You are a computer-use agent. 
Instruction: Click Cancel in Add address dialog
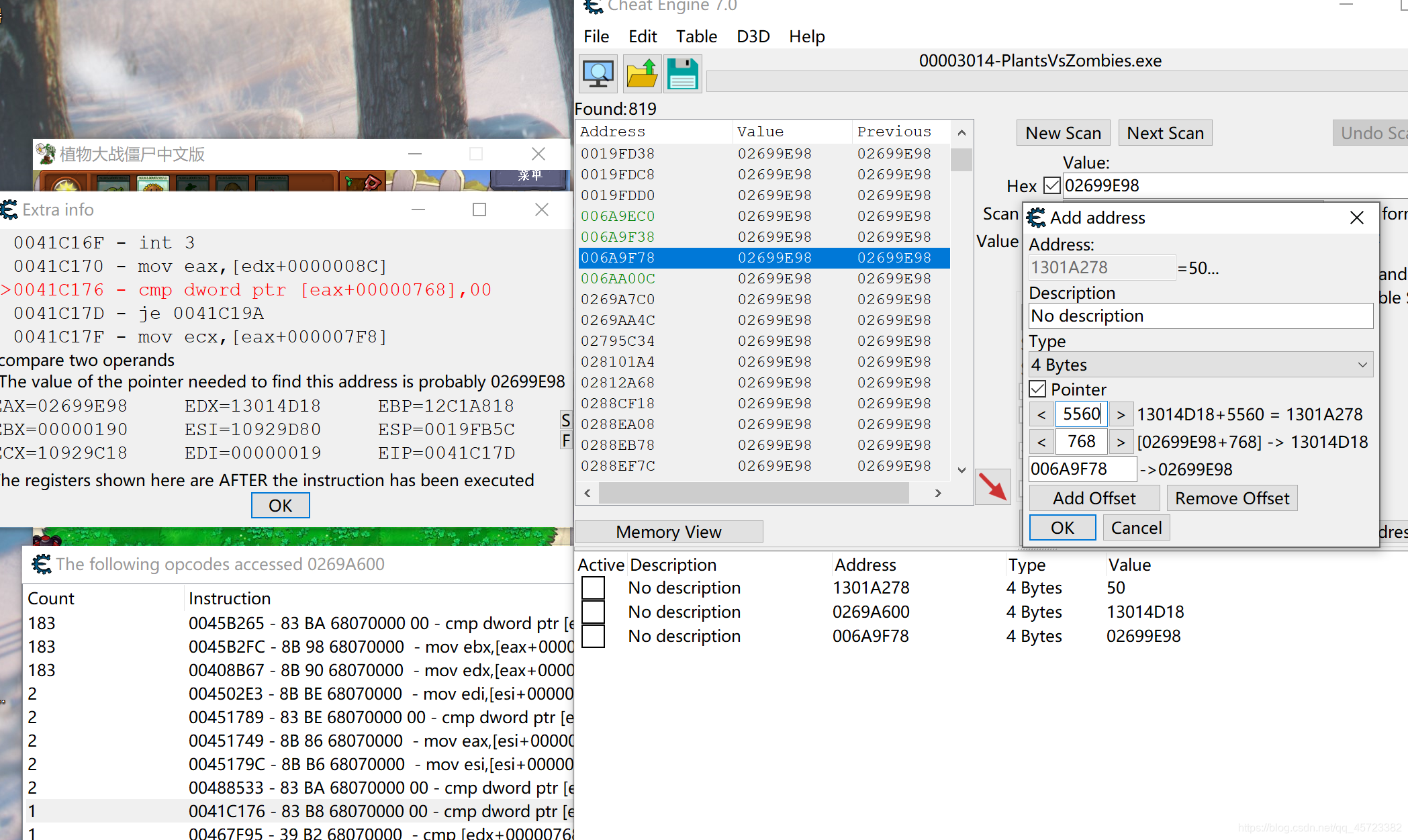(1136, 527)
